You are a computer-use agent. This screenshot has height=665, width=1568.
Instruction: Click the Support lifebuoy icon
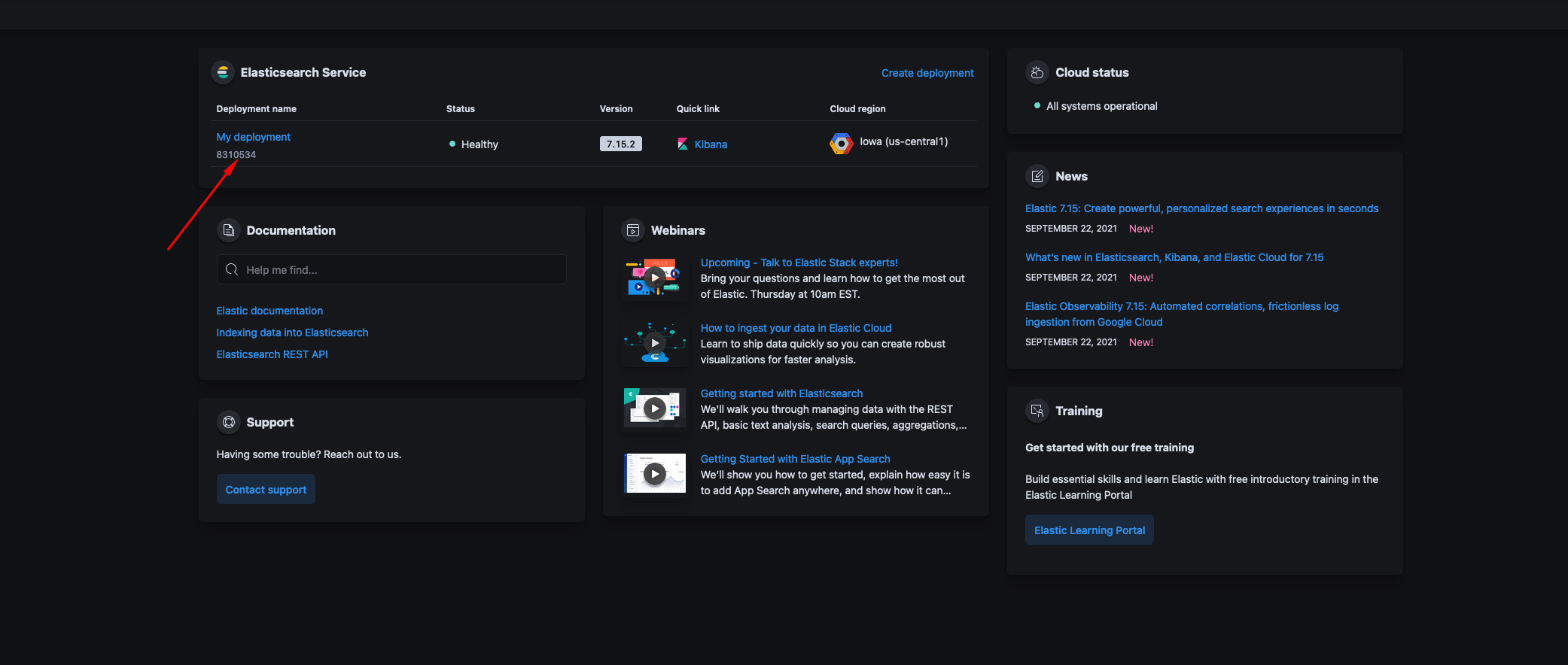tap(229, 422)
